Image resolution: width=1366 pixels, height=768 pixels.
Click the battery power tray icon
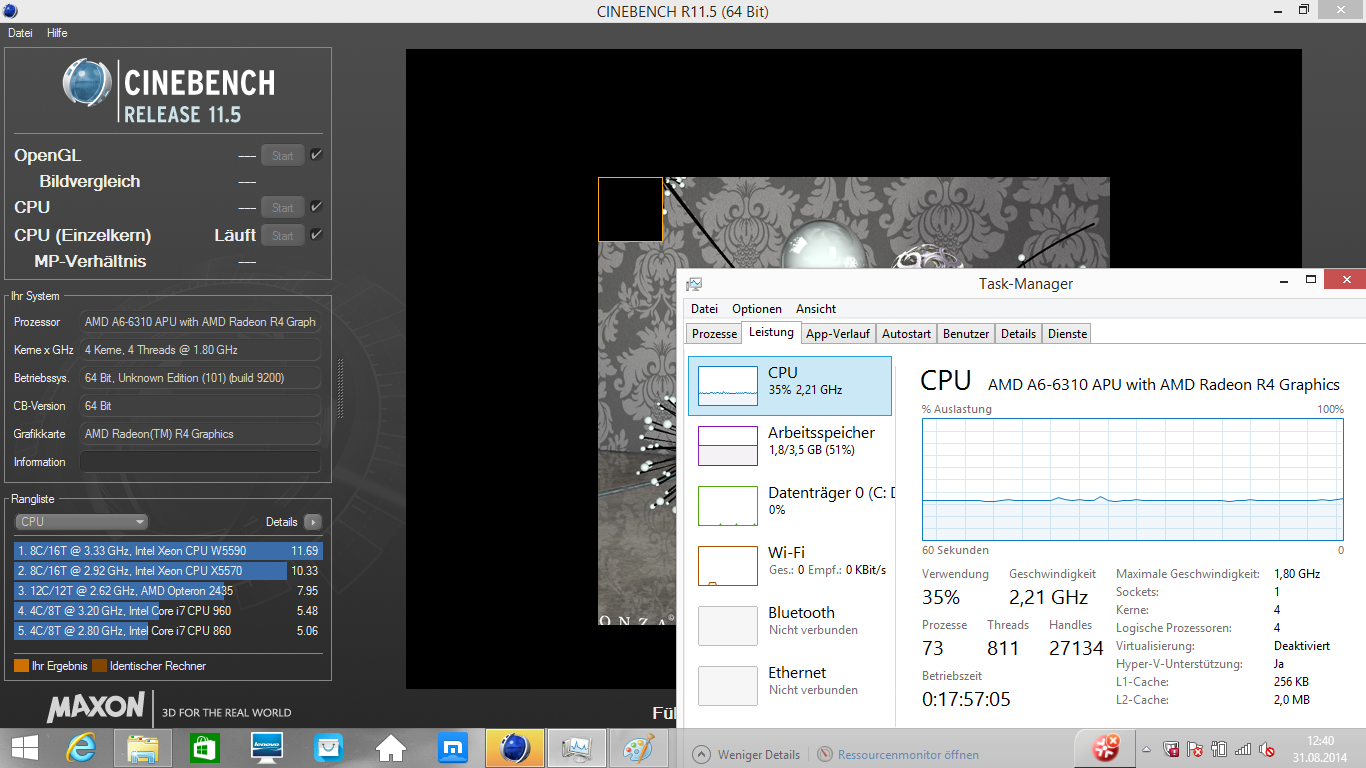coord(1219,748)
